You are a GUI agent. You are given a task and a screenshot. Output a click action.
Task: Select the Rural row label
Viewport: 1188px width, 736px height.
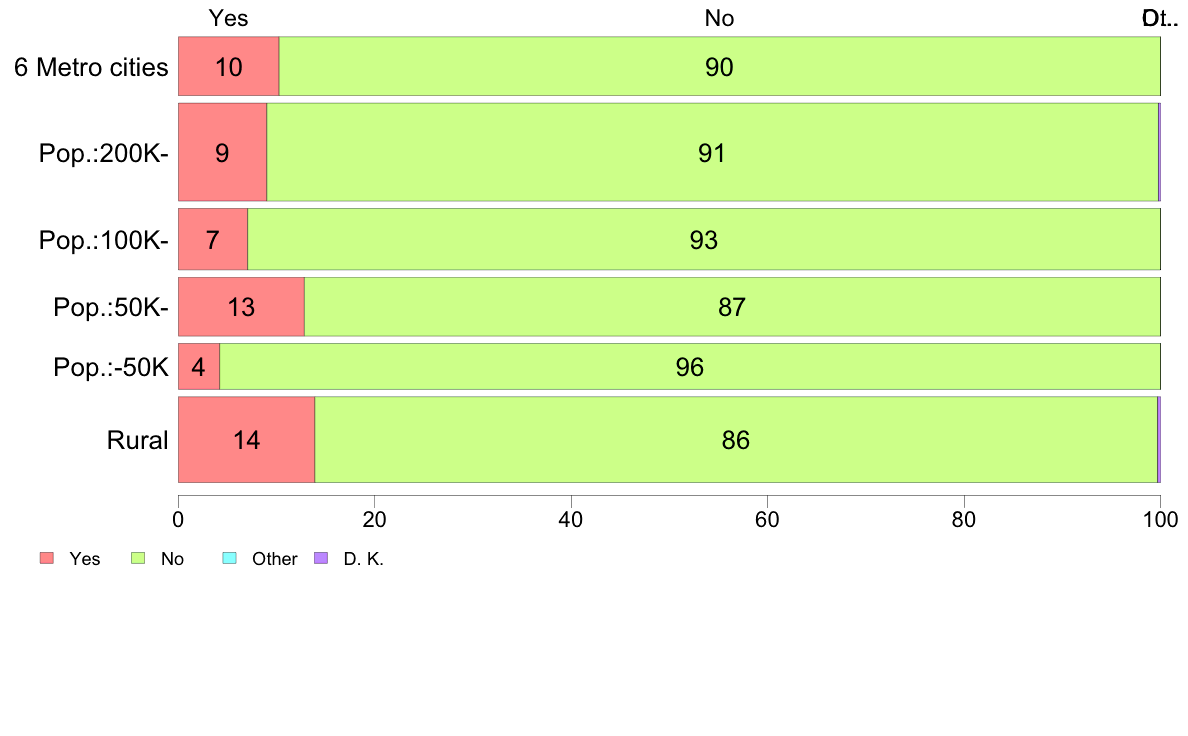[x=137, y=440]
